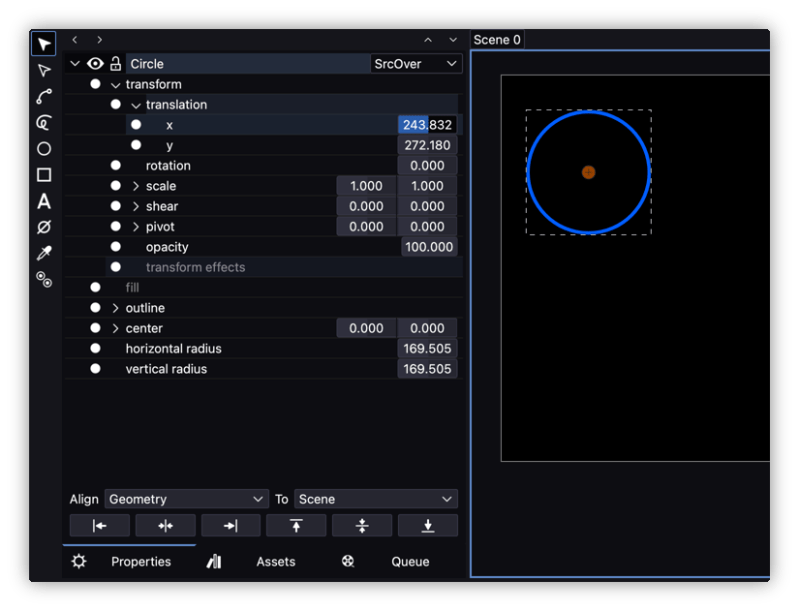Select the point selection tool
Viewport: 799px width, 611px height.
pos(44,70)
